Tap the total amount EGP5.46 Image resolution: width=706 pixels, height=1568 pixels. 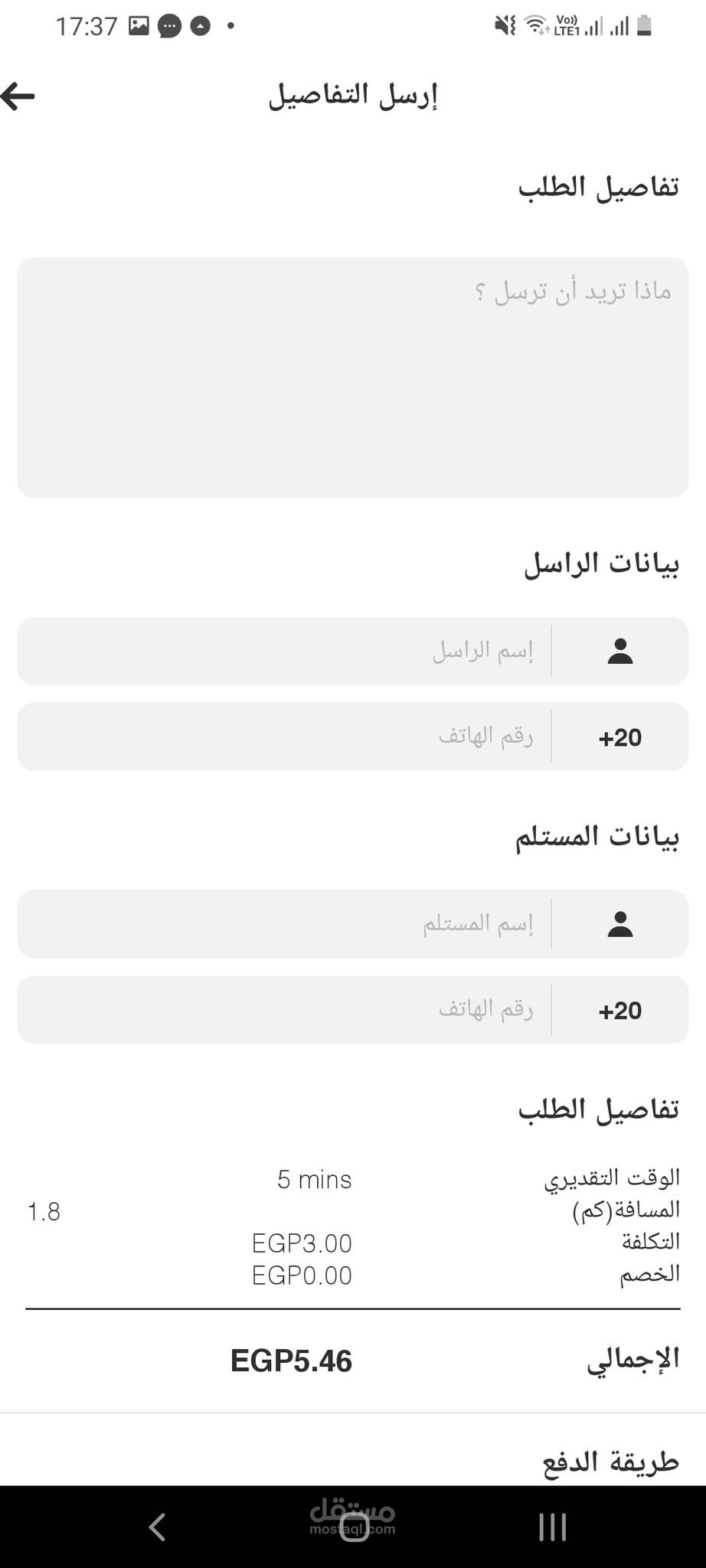(x=291, y=1361)
